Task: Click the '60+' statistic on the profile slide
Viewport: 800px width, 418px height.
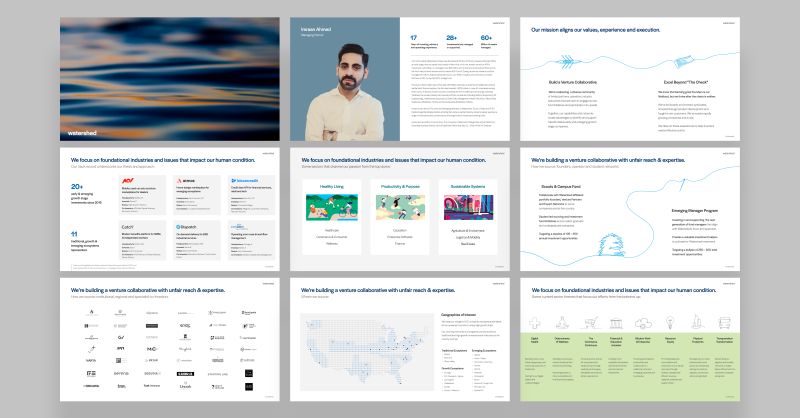Action: [486, 38]
